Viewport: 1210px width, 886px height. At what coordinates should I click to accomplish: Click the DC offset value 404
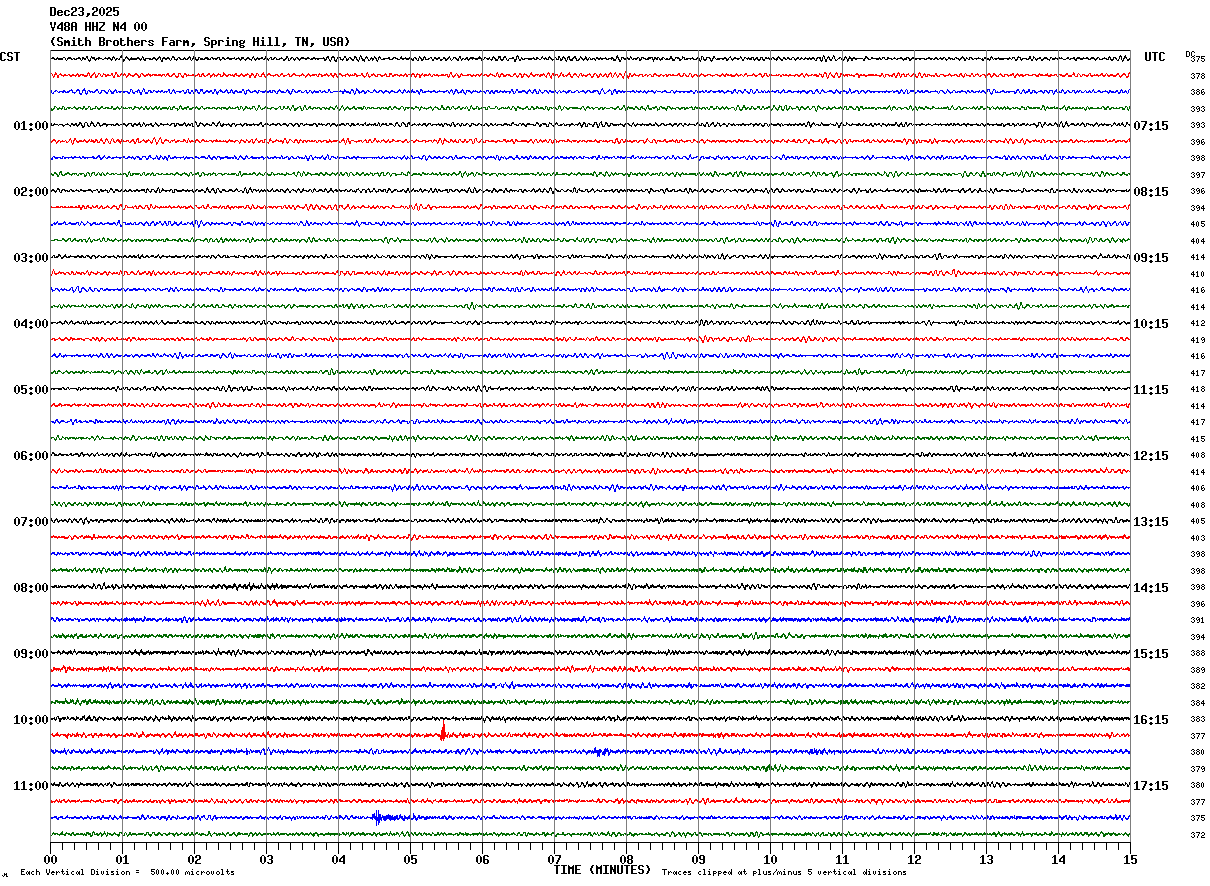pyautogui.click(x=1197, y=241)
